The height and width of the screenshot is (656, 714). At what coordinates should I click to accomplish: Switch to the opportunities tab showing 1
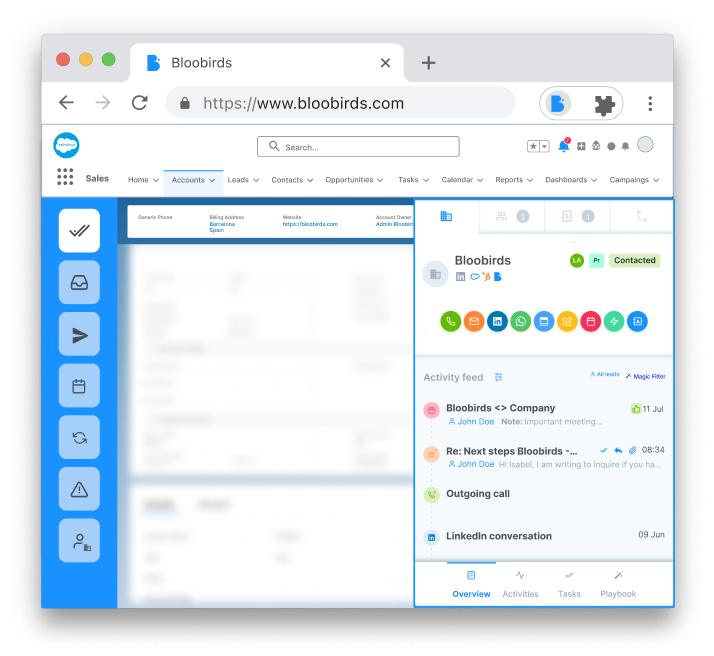point(577,217)
